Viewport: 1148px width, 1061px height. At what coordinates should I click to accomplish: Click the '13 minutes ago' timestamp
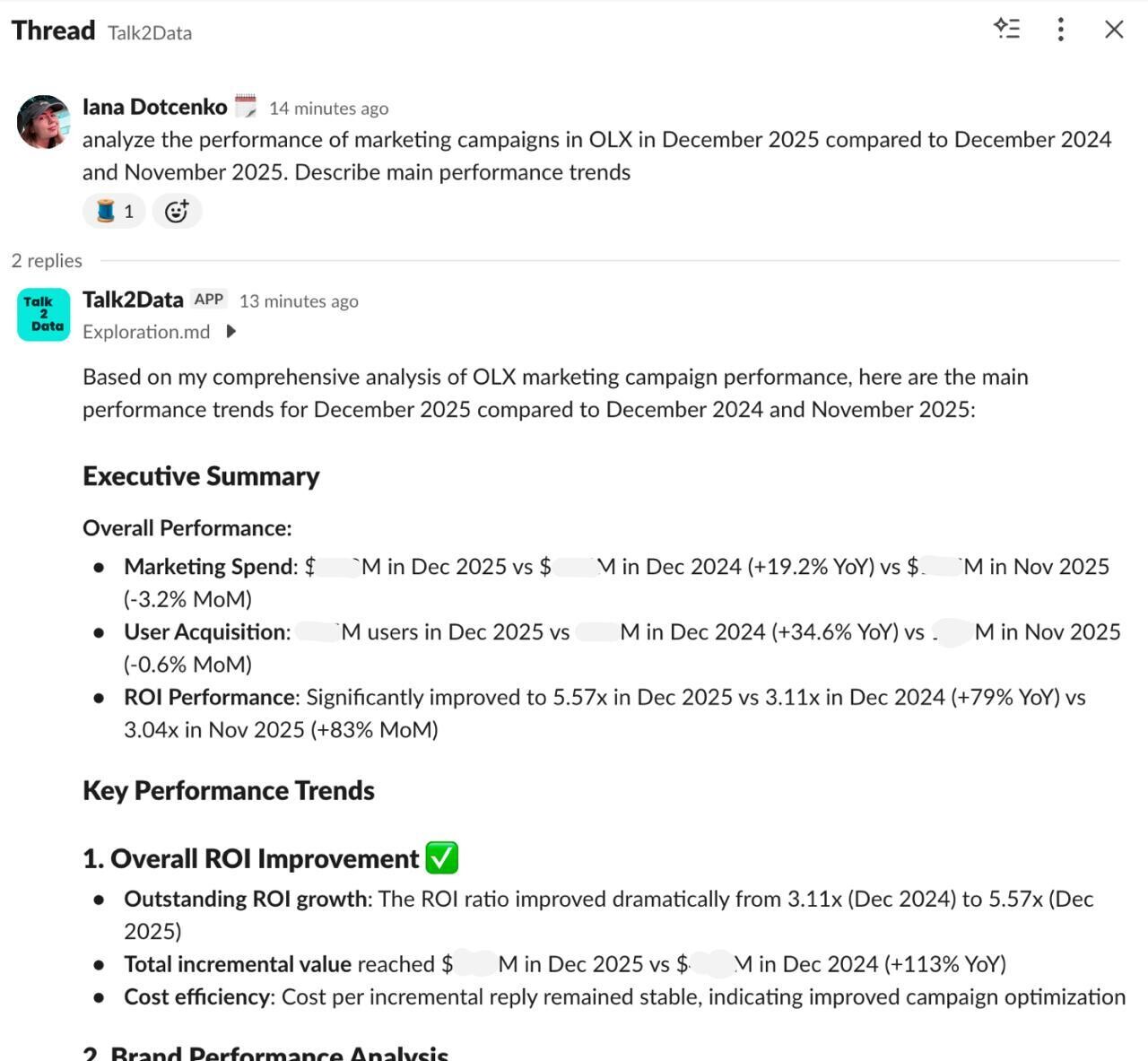(299, 301)
